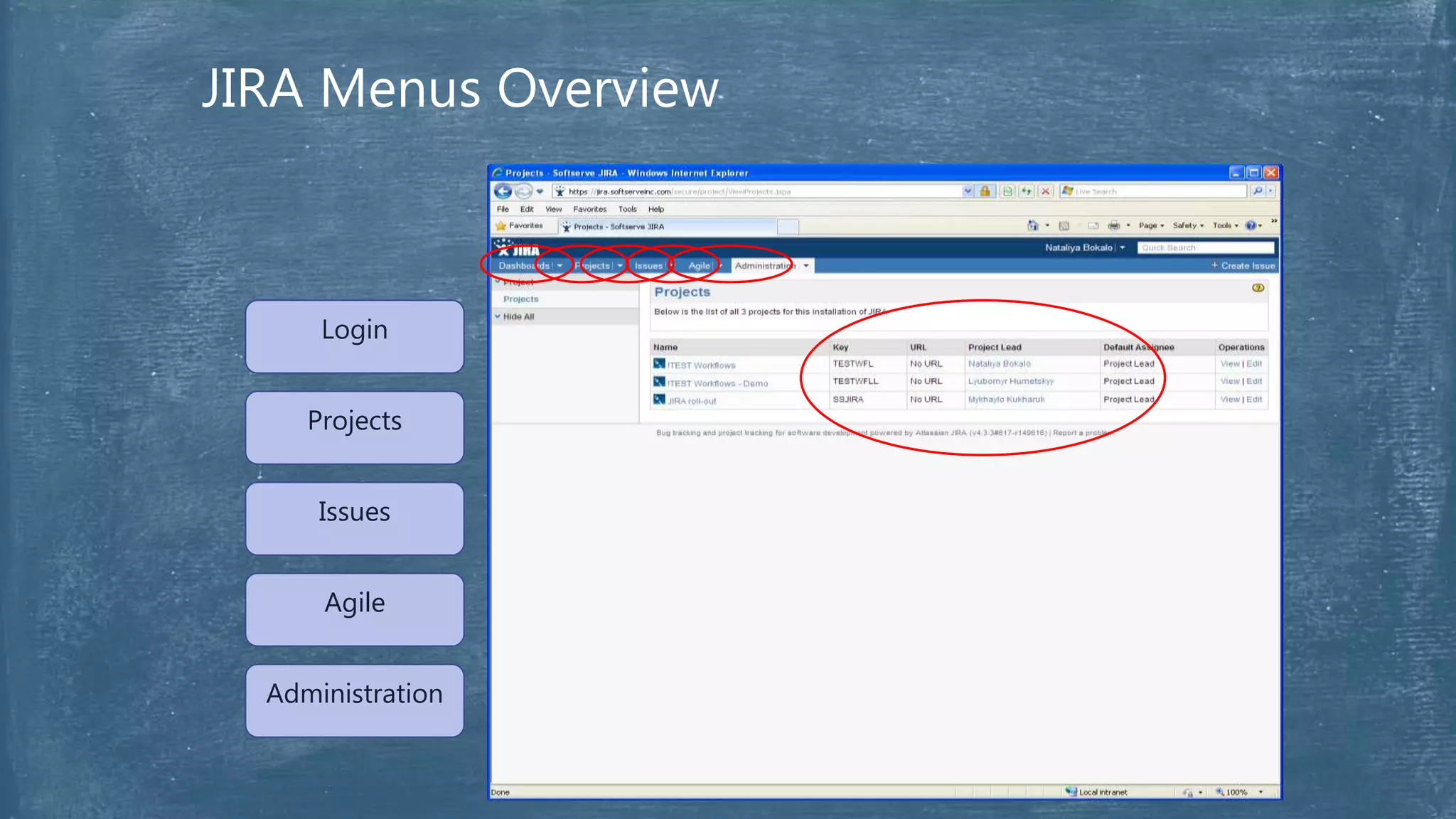Click the browser Back arrow button
Screen dimensions: 1456x819
[x=503, y=191]
